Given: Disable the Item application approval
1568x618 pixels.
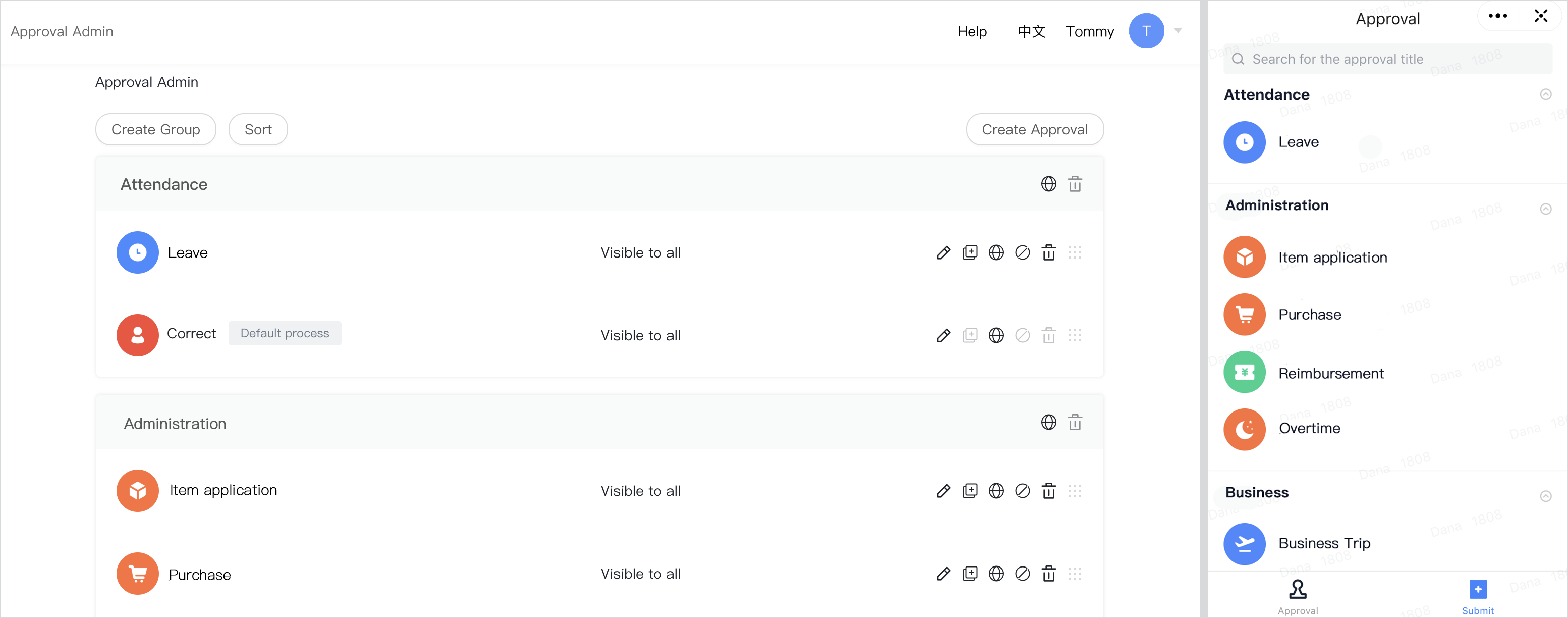Looking at the screenshot, I should 1023,491.
